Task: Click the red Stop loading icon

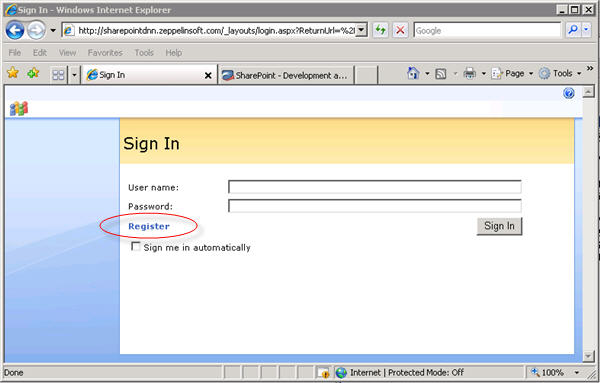Action: [400, 30]
